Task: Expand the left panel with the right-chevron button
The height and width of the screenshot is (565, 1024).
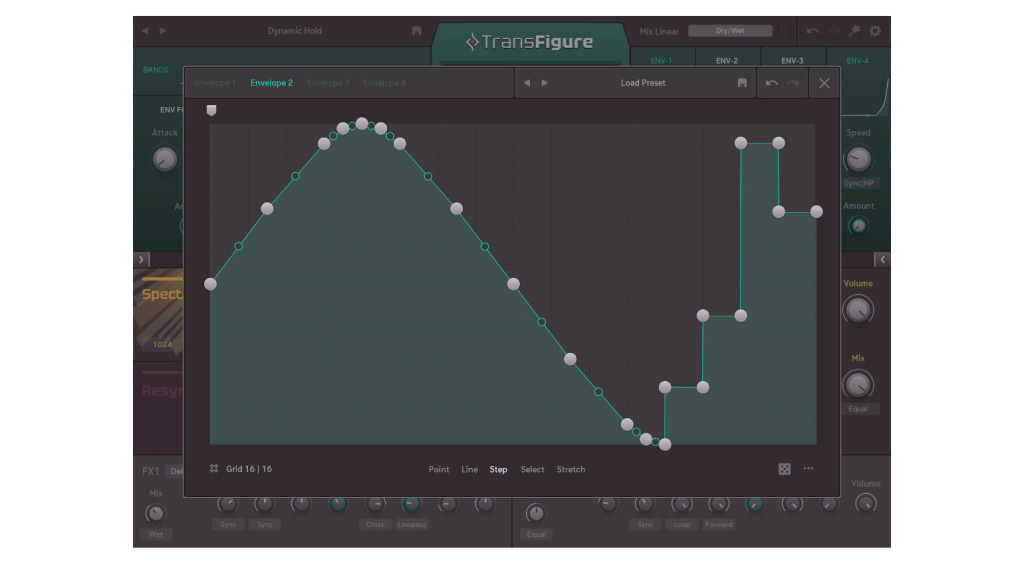Action: (x=141, y=259)
